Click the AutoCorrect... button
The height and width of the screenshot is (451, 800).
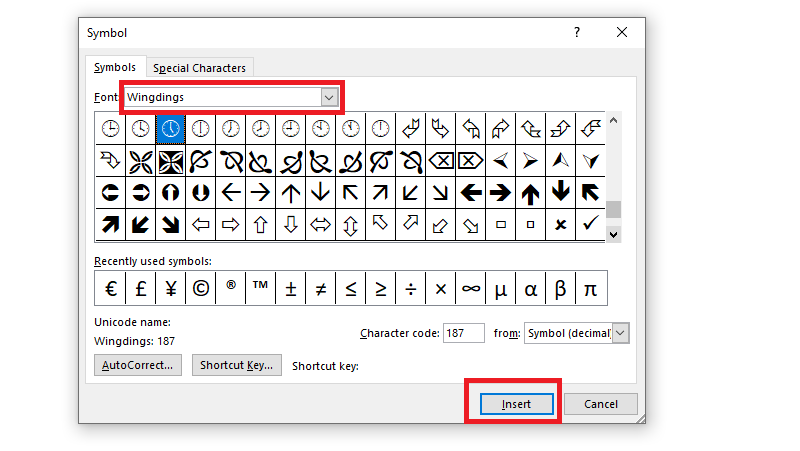[139, 365]
